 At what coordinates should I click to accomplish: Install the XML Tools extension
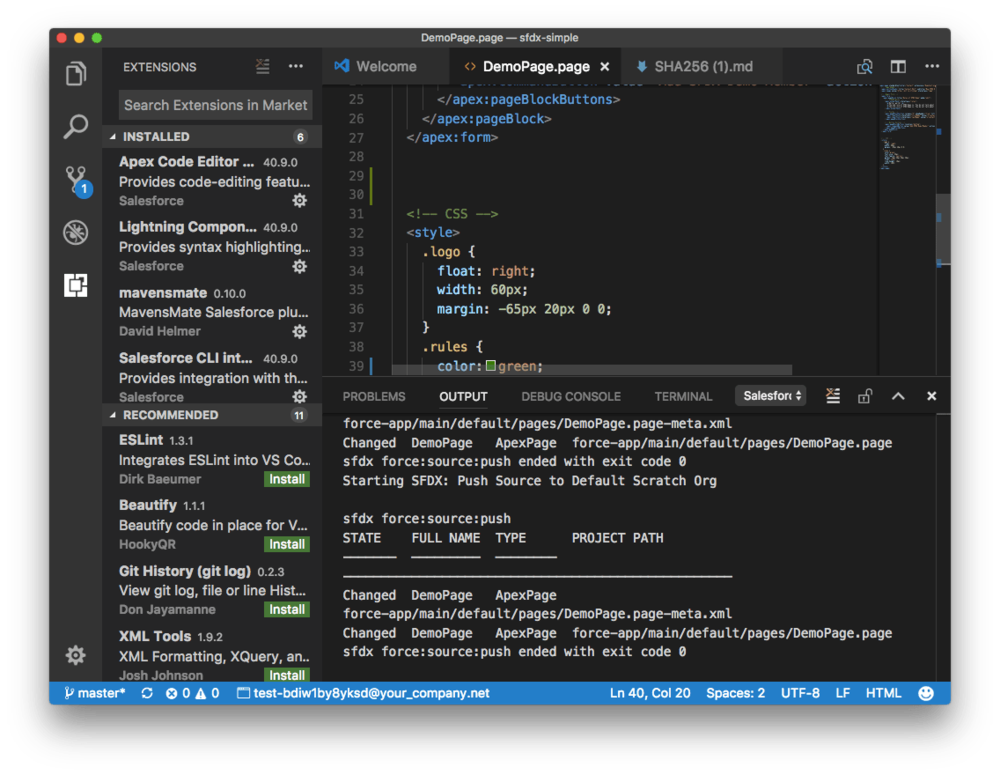(x=286, y=675)
